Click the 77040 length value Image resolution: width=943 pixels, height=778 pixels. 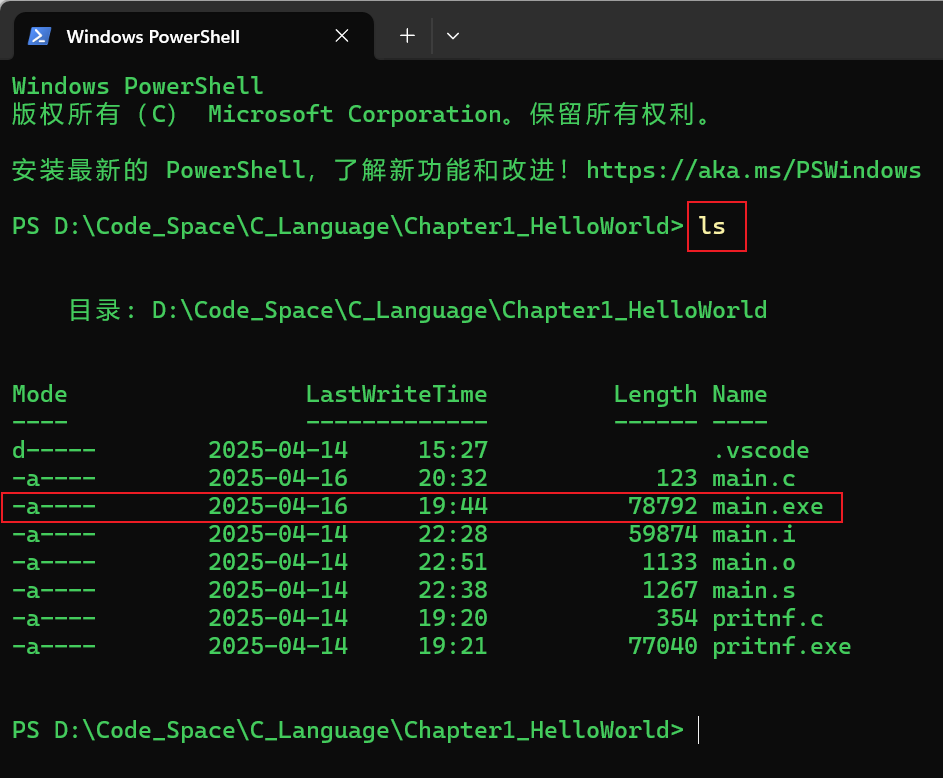click(663, 646)
